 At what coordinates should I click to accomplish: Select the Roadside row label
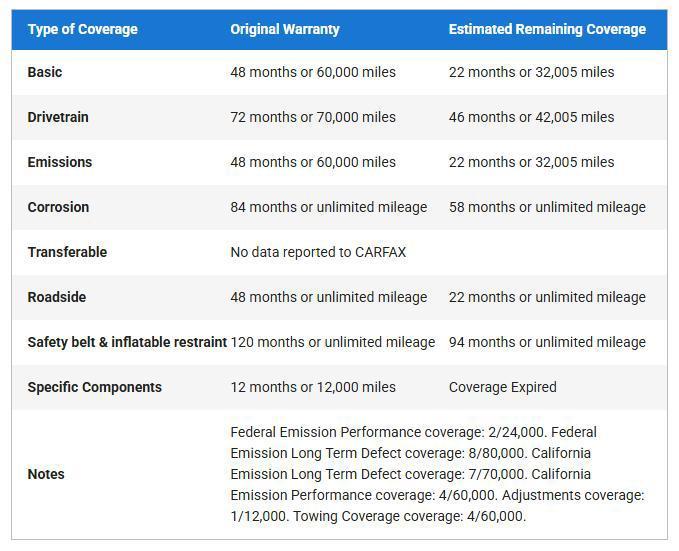[x=57, y=297]
